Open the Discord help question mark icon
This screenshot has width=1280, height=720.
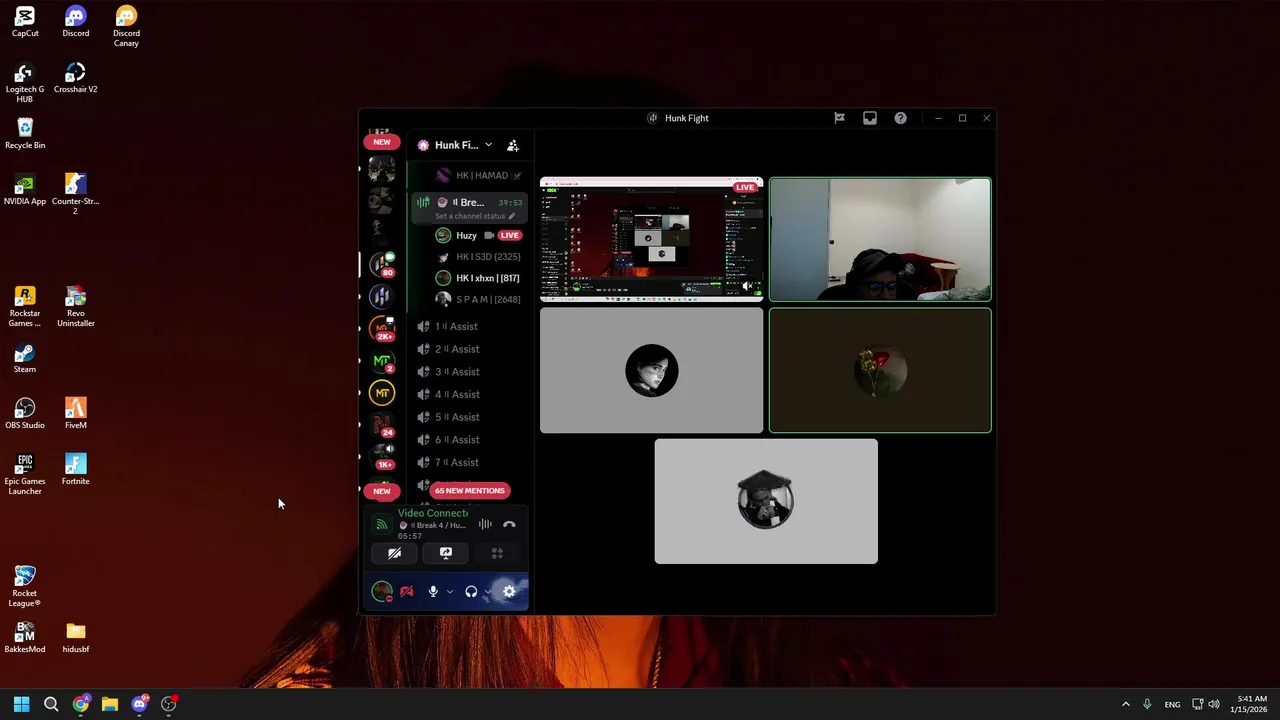tap(900, 118)
